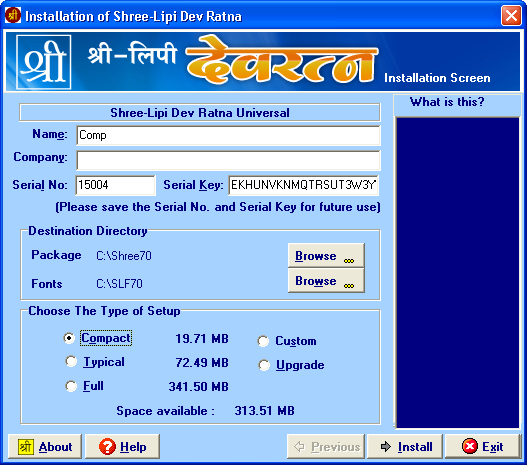Close the installation window
This screenshot has width=527, height=465.
point(511,15)
